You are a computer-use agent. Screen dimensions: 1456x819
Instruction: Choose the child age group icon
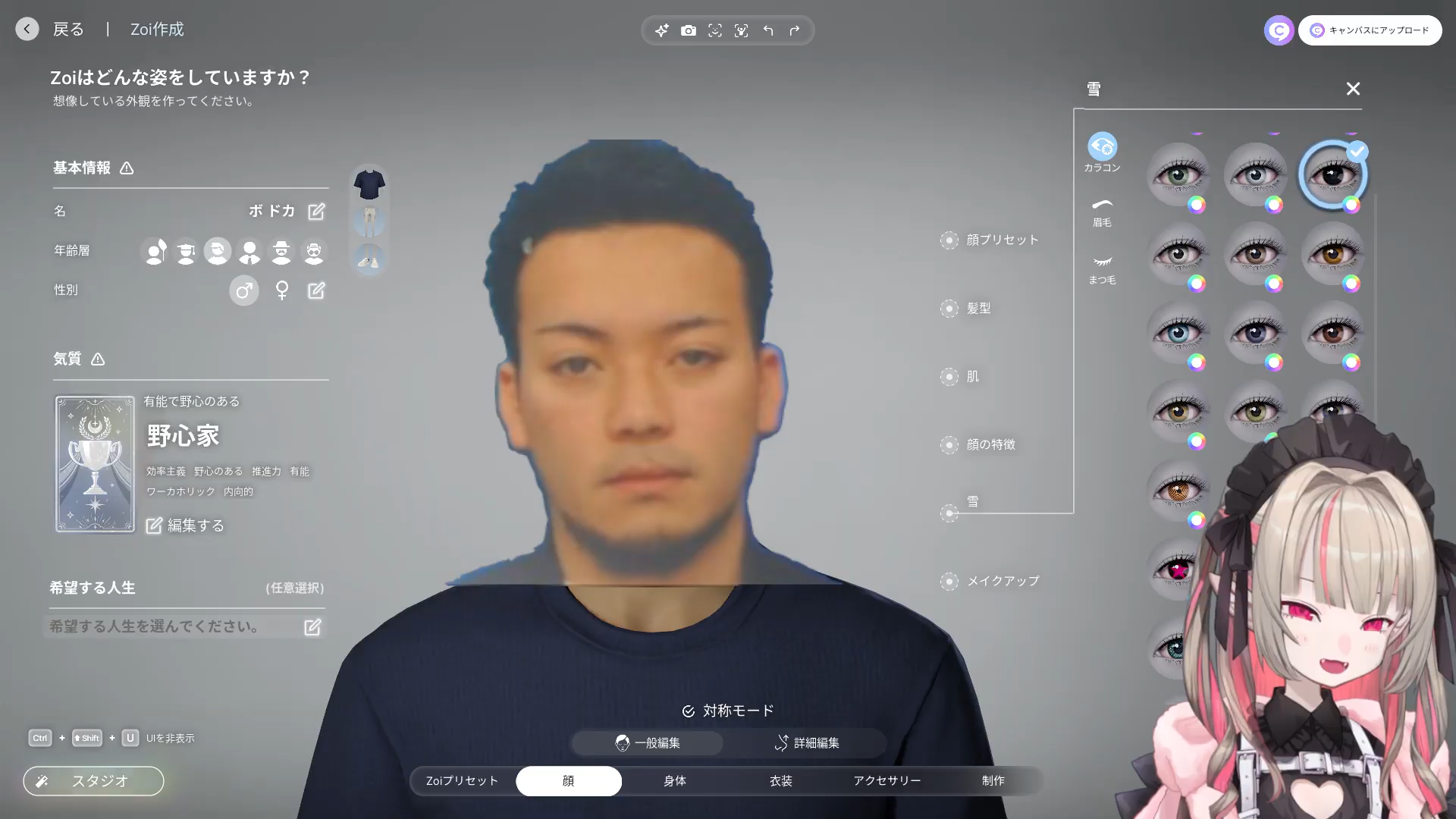[155, 251]
